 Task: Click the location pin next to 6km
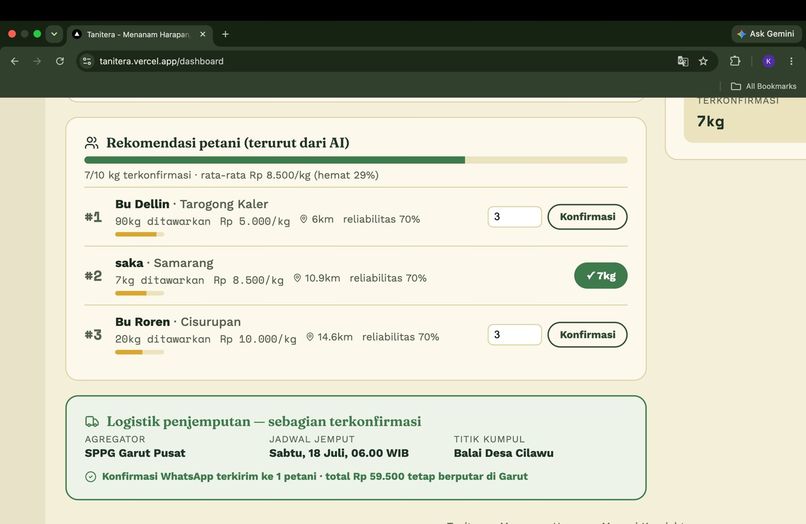(x=303, y=219)
